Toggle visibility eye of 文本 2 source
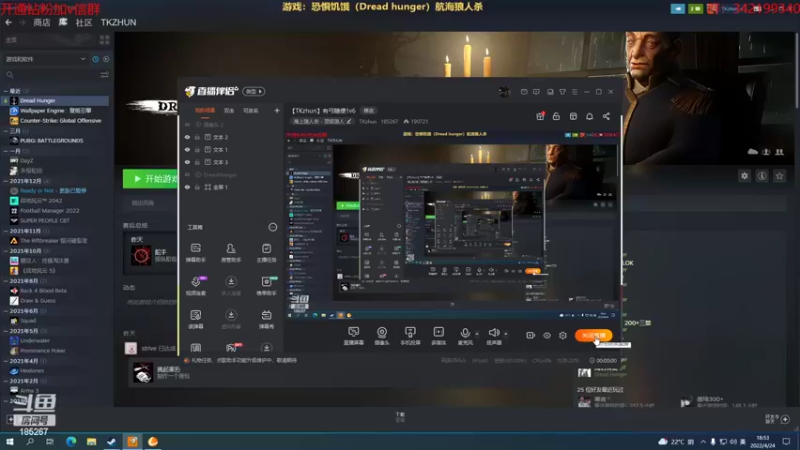 pos(187,137)
